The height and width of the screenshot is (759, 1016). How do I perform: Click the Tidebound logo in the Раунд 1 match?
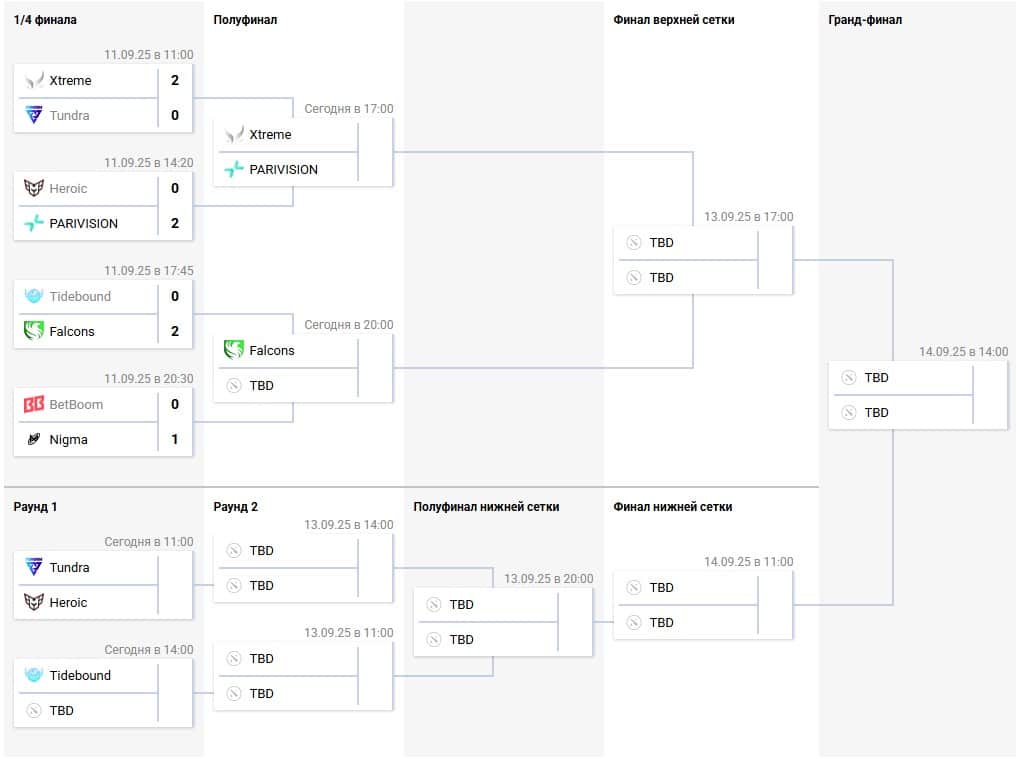[x=34, y=675]
